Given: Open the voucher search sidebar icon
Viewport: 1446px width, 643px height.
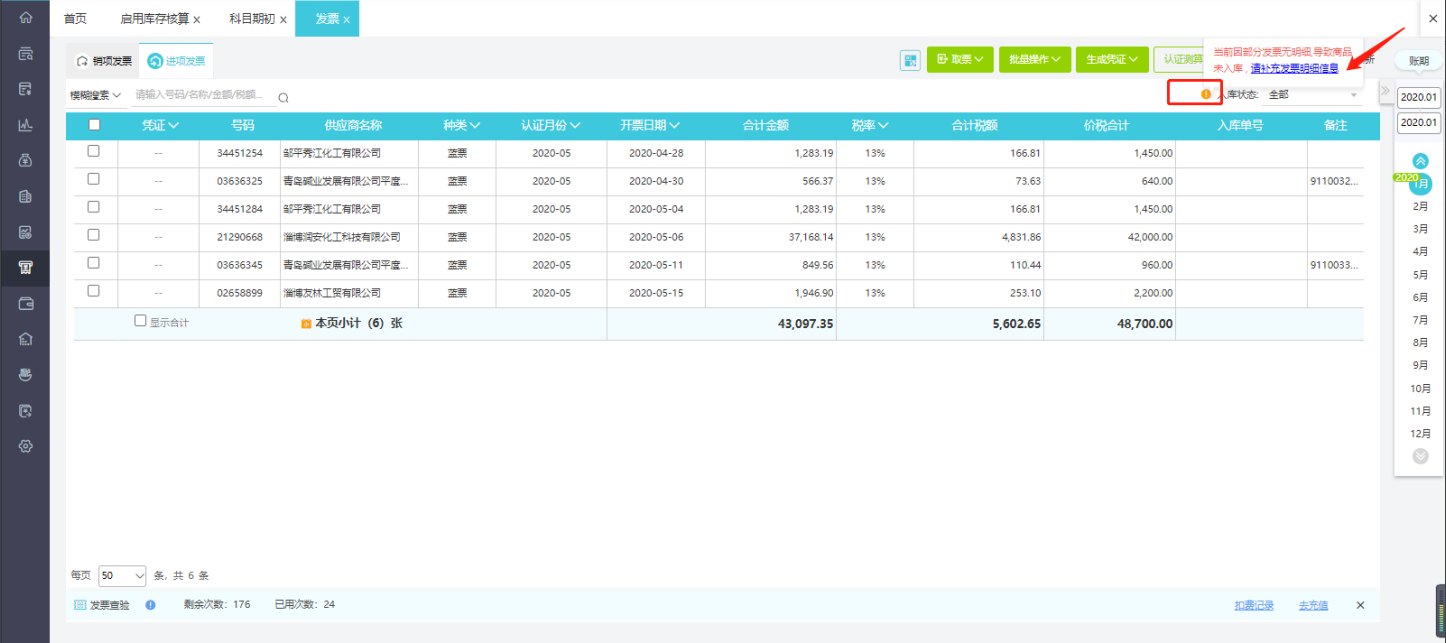Looking at the screenshot, I should click(26, 54).
